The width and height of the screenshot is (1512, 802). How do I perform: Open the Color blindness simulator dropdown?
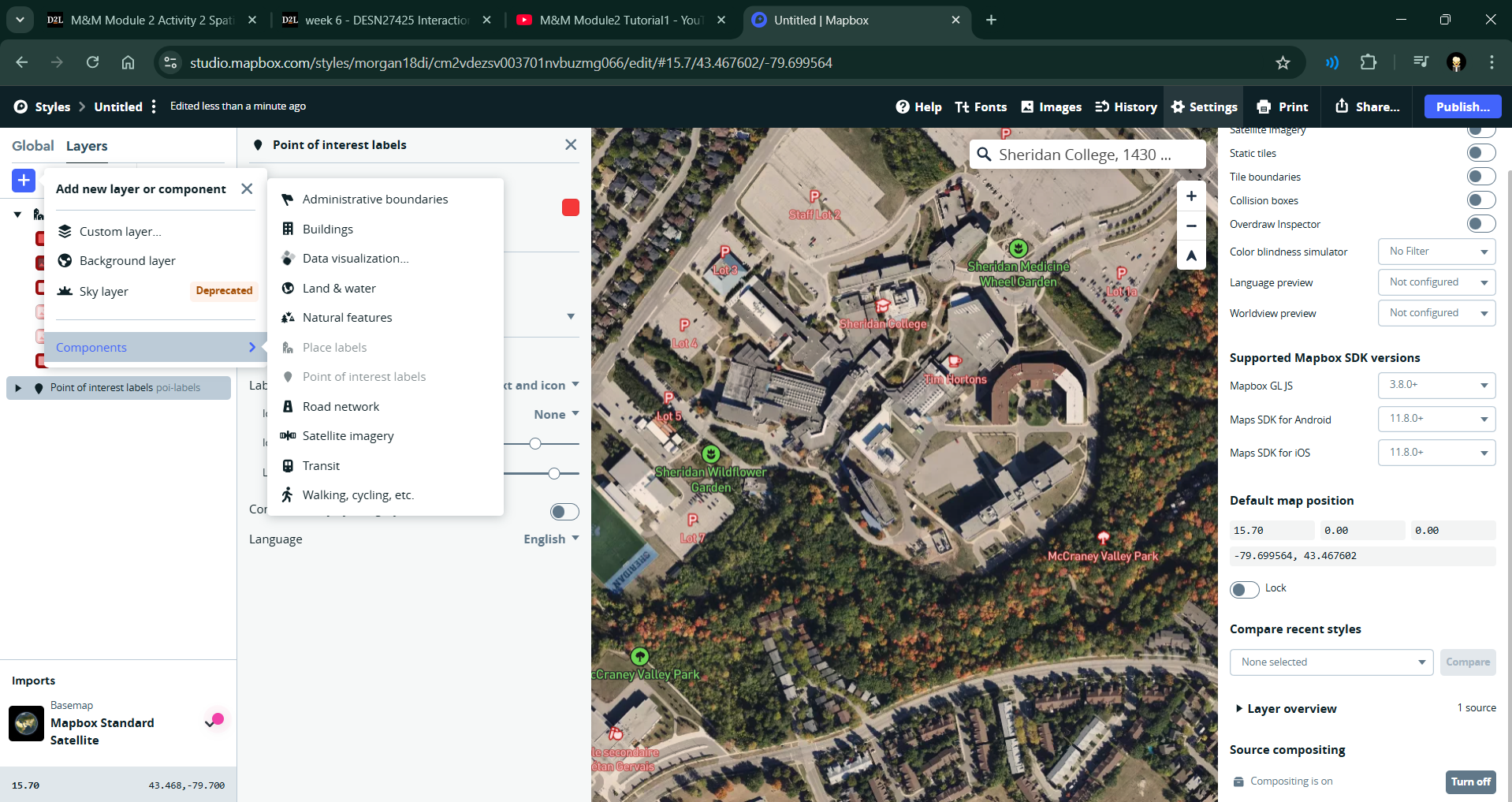click(1436, 252)
